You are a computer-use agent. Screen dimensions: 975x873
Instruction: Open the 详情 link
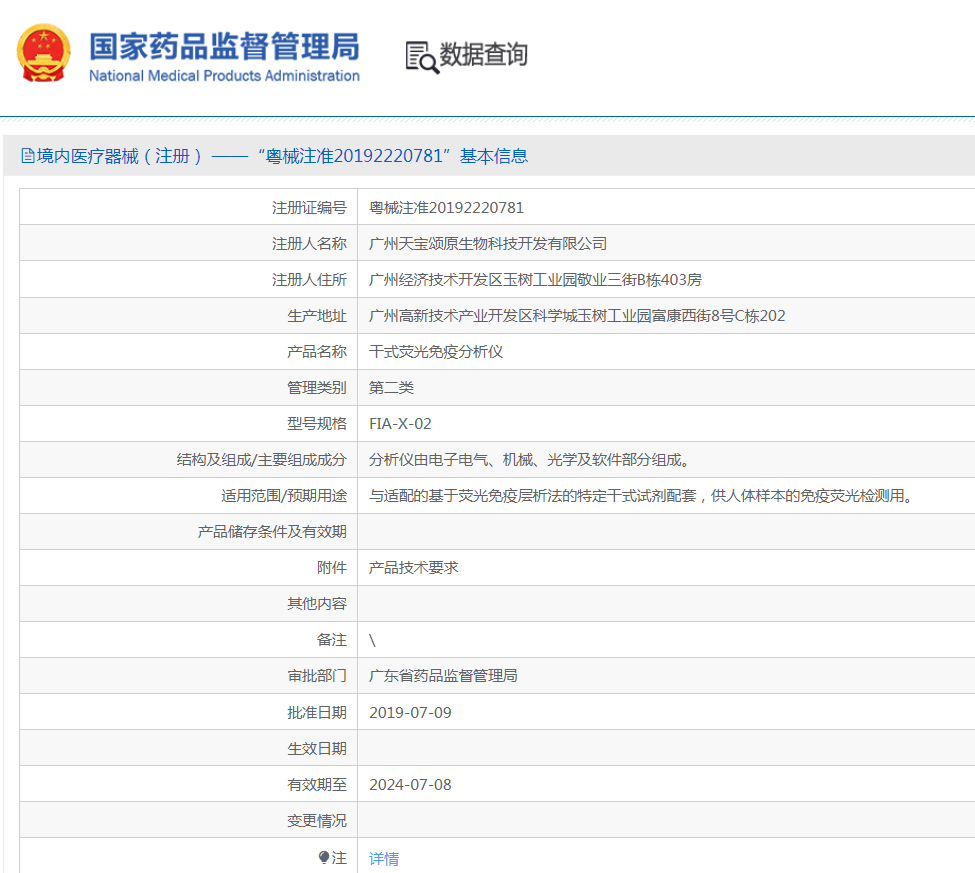pyautogui.click(x=384, y=859)
